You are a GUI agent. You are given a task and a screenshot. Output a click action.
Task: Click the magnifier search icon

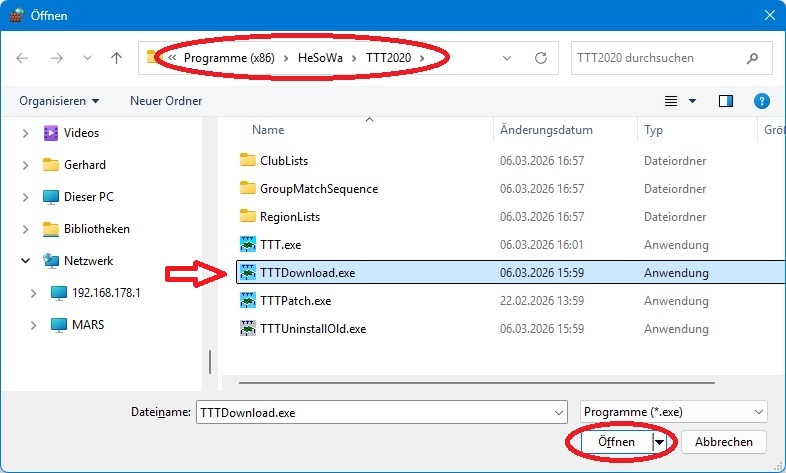[x=752, y=59]
